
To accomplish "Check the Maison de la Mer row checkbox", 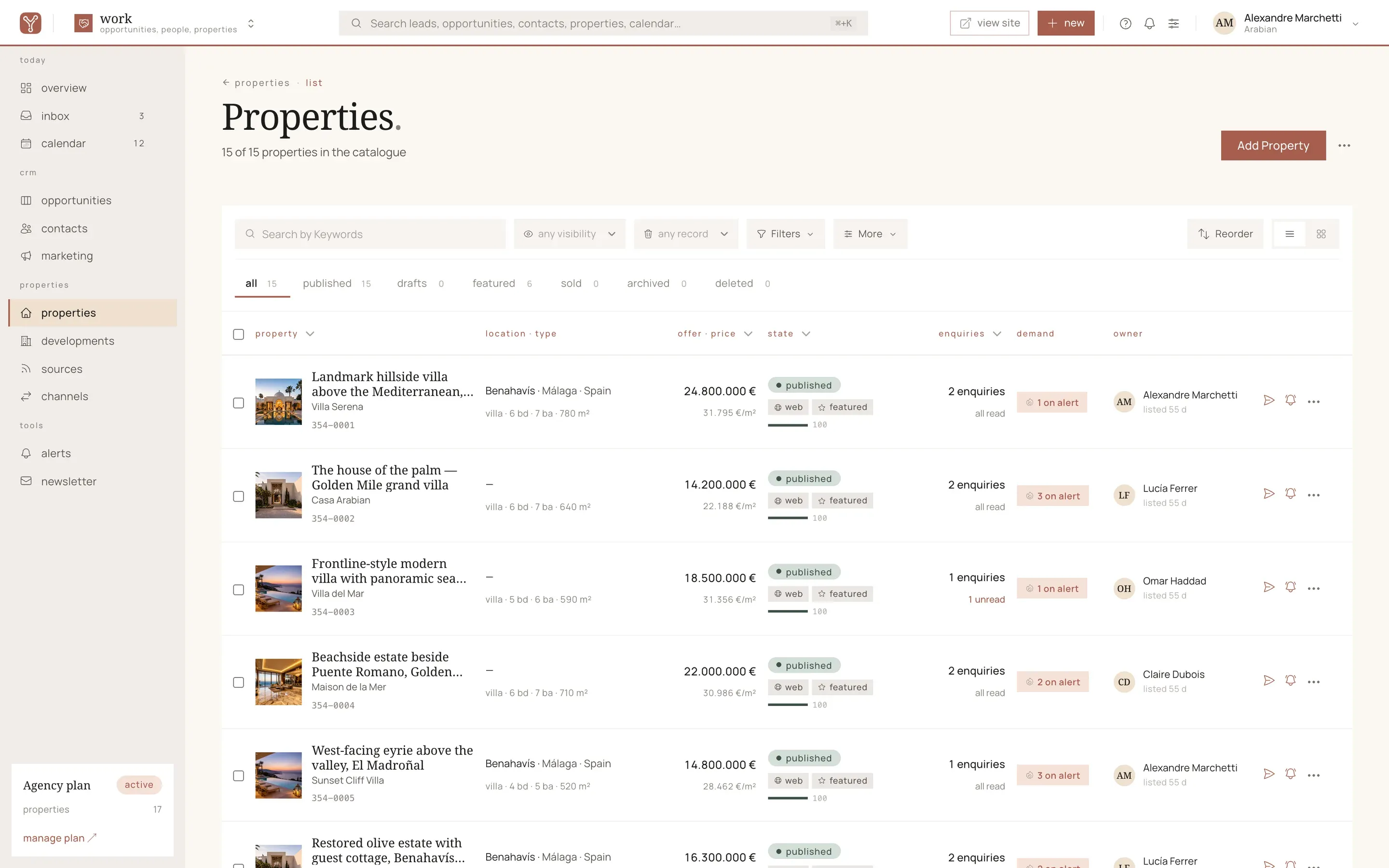I will point(239,682).
